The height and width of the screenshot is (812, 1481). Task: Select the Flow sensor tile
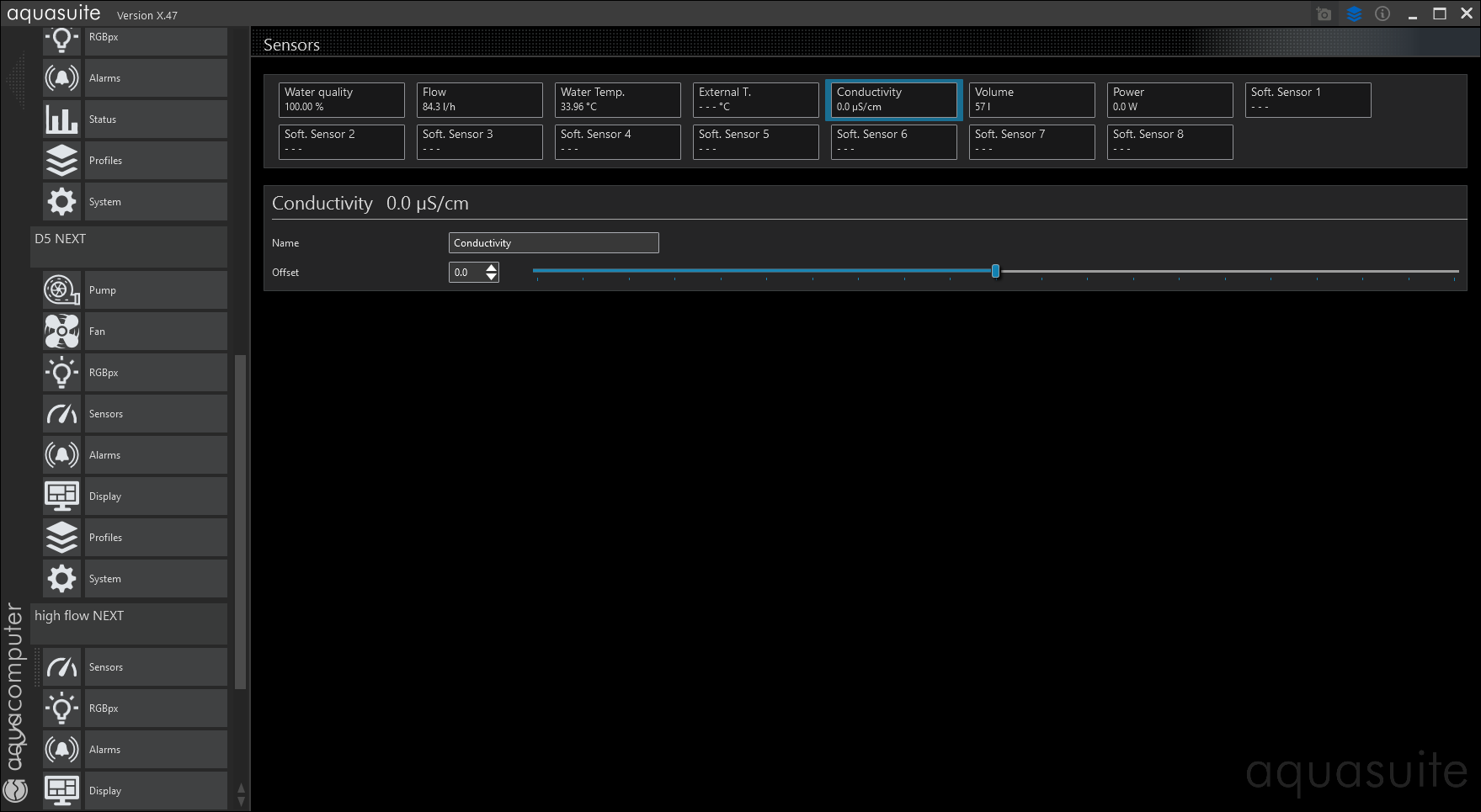click(479, 99)
